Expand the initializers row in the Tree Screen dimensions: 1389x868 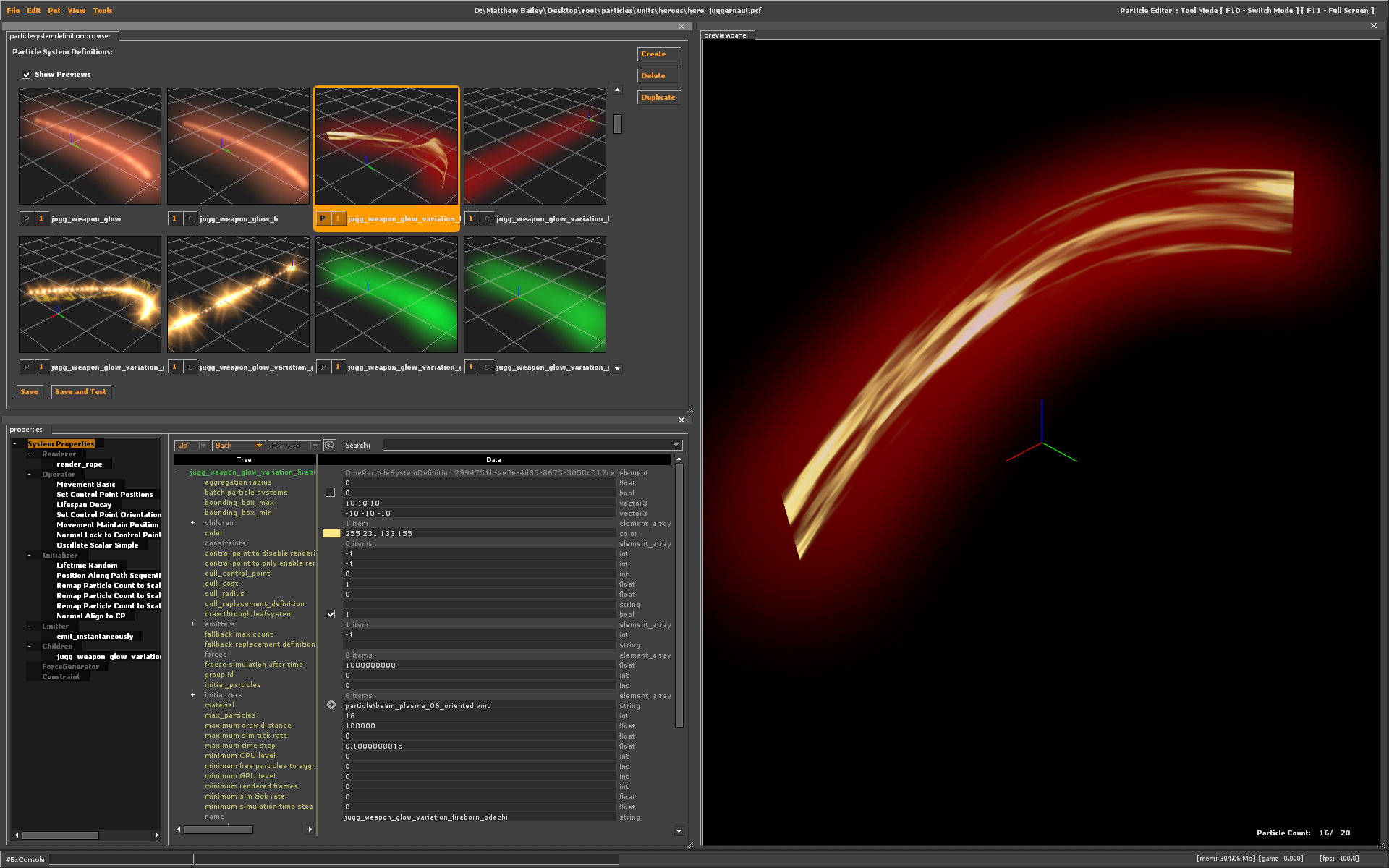point(193,695)
